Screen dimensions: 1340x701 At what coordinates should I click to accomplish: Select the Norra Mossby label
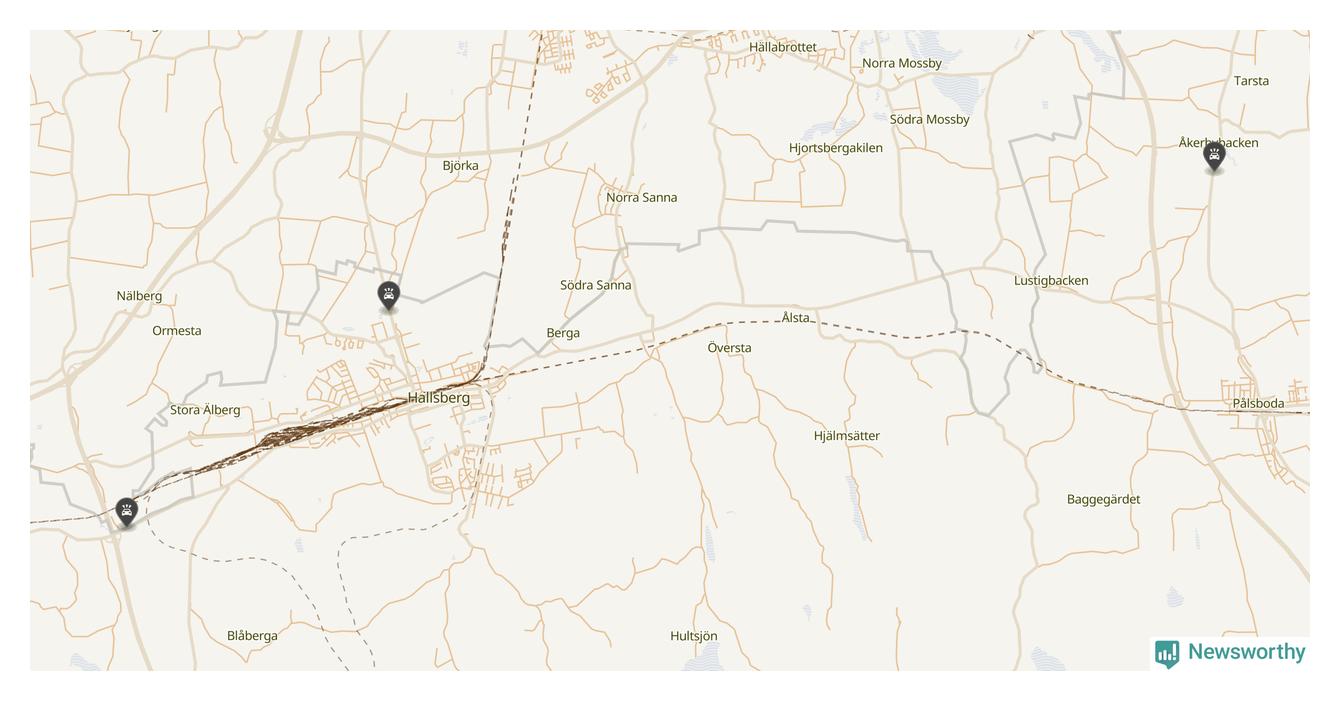tap(902, 63)
